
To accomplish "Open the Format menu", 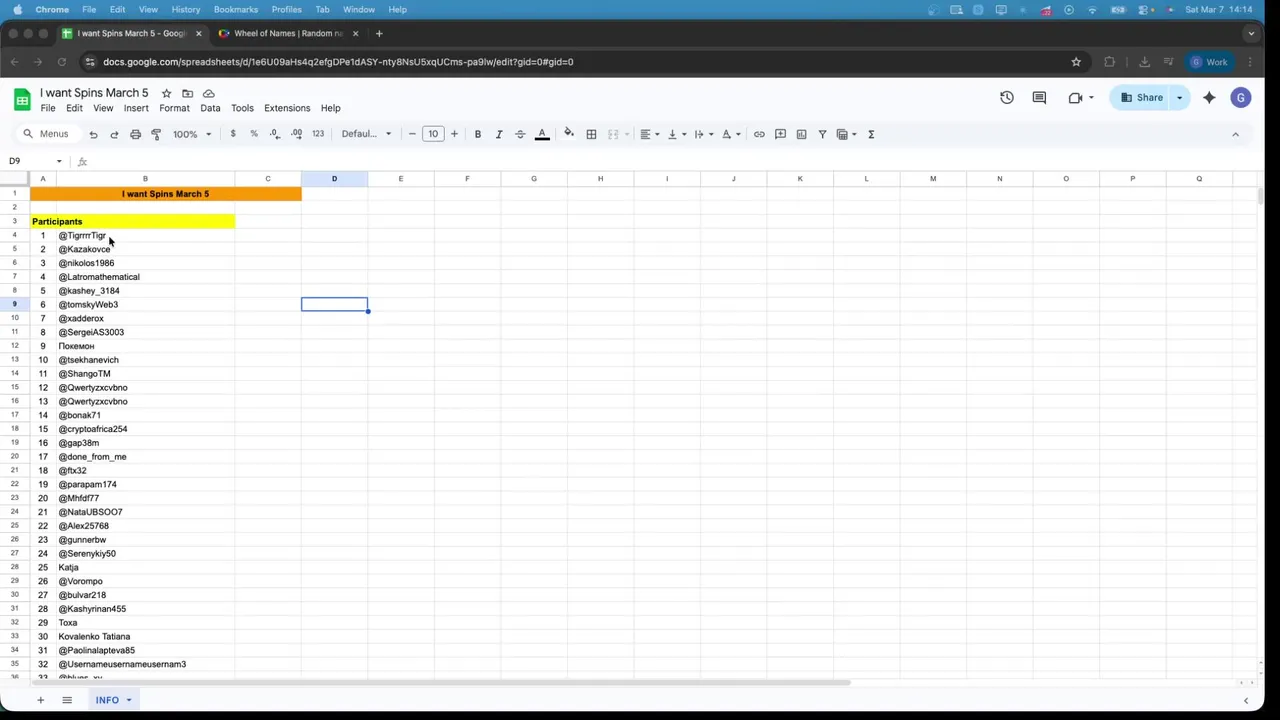I will coord(174,108).
